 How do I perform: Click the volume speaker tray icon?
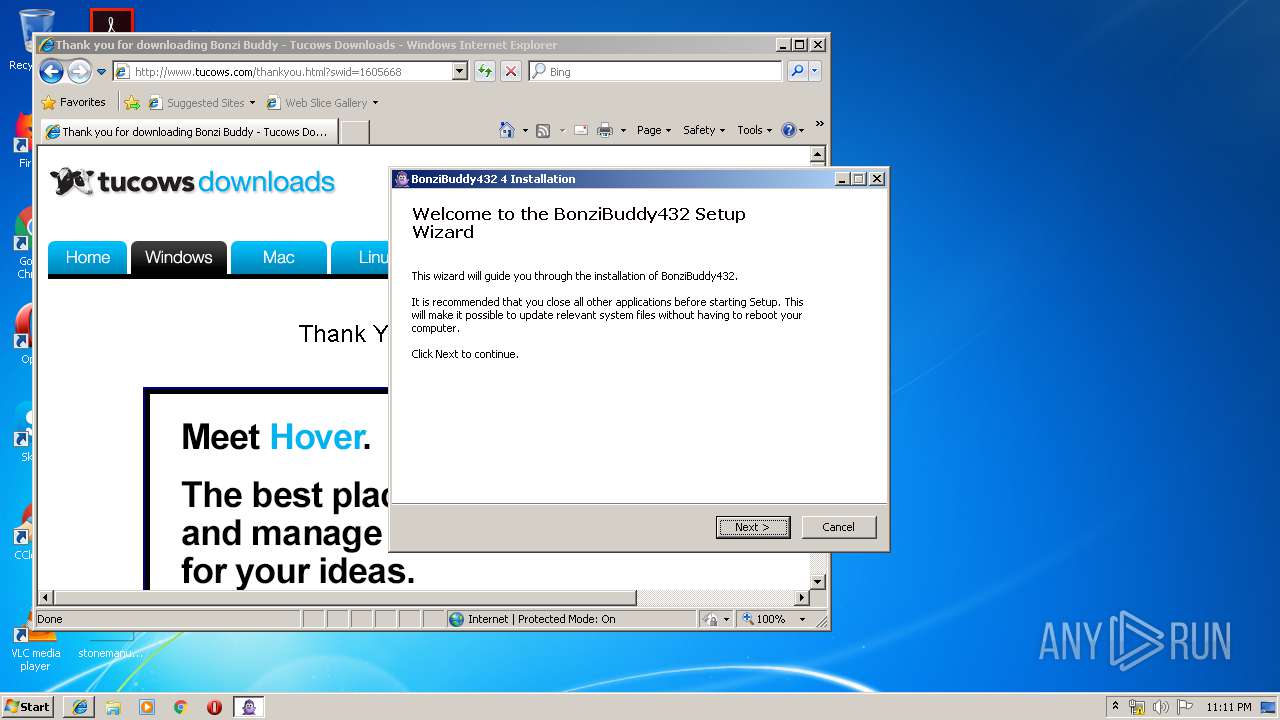point(1161,707)
